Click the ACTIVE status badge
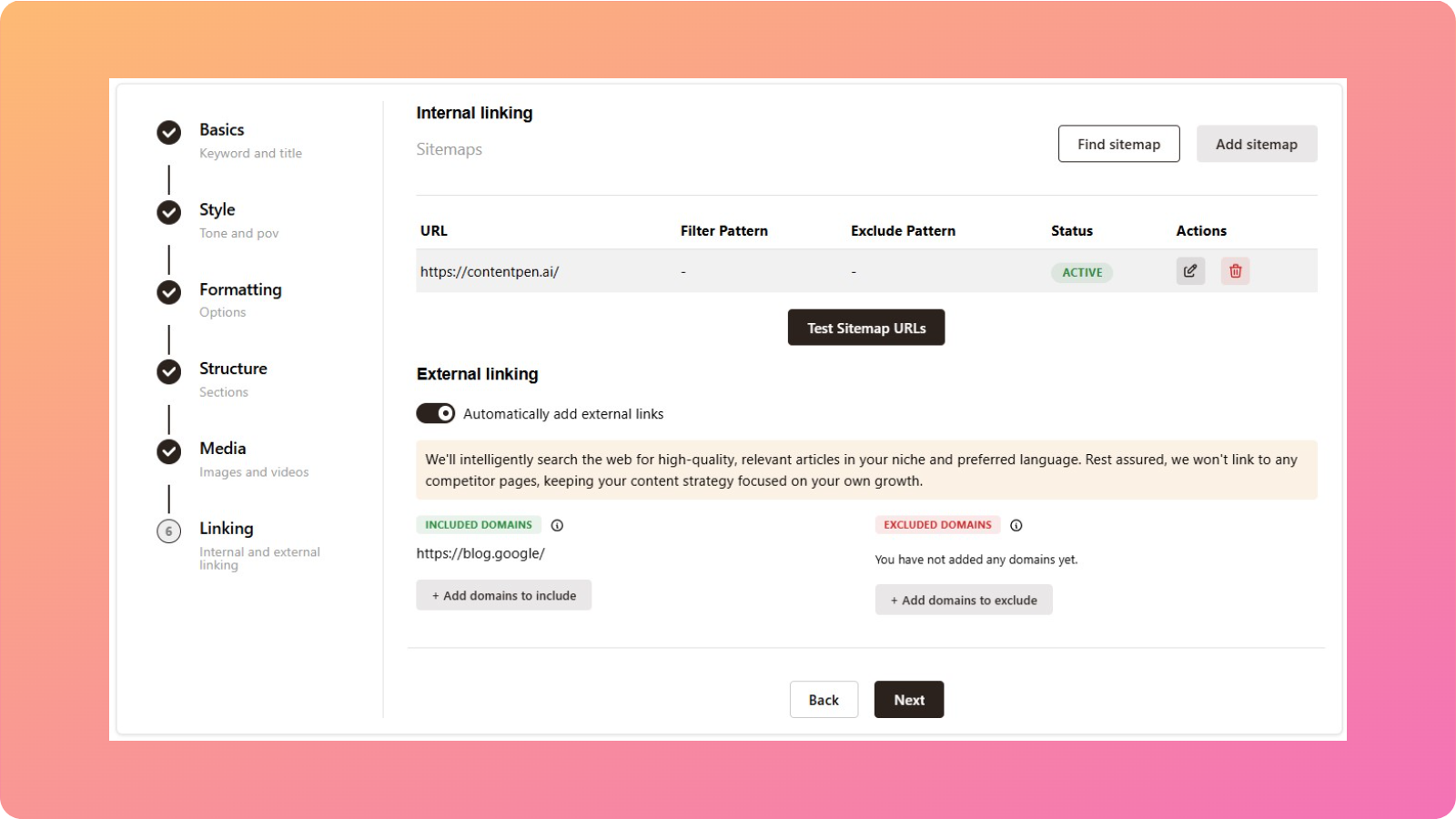 [1082, 271]
